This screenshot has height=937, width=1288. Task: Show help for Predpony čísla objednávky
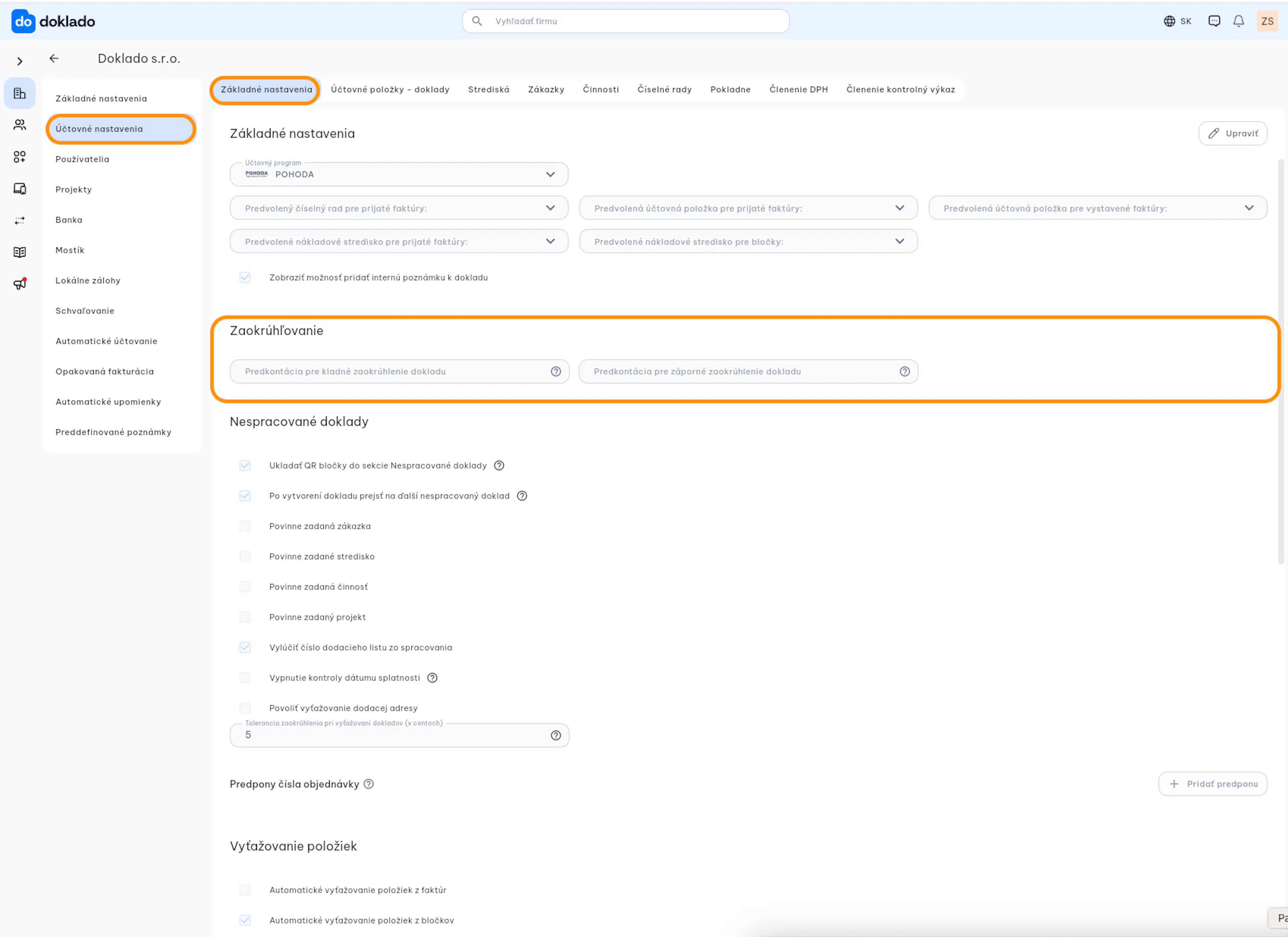(369, 784)
